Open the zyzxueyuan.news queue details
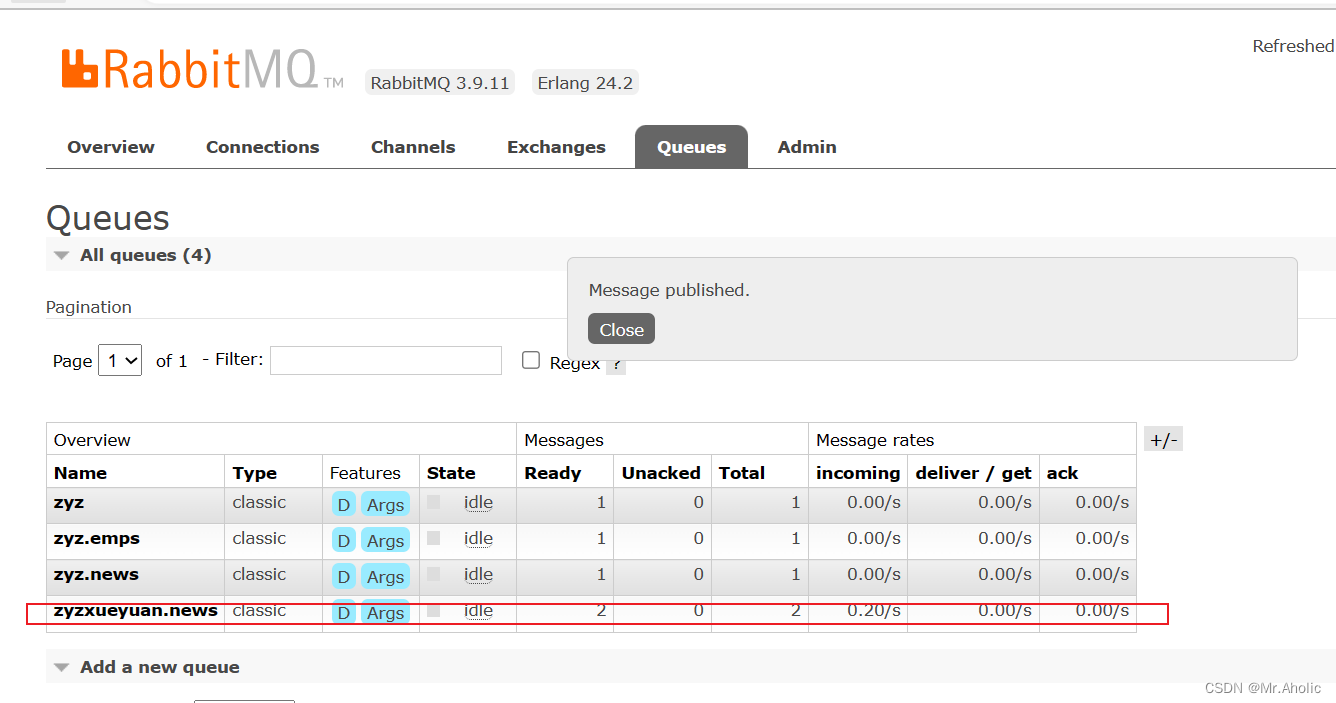1336x703 pixels. tap(134, 610)
